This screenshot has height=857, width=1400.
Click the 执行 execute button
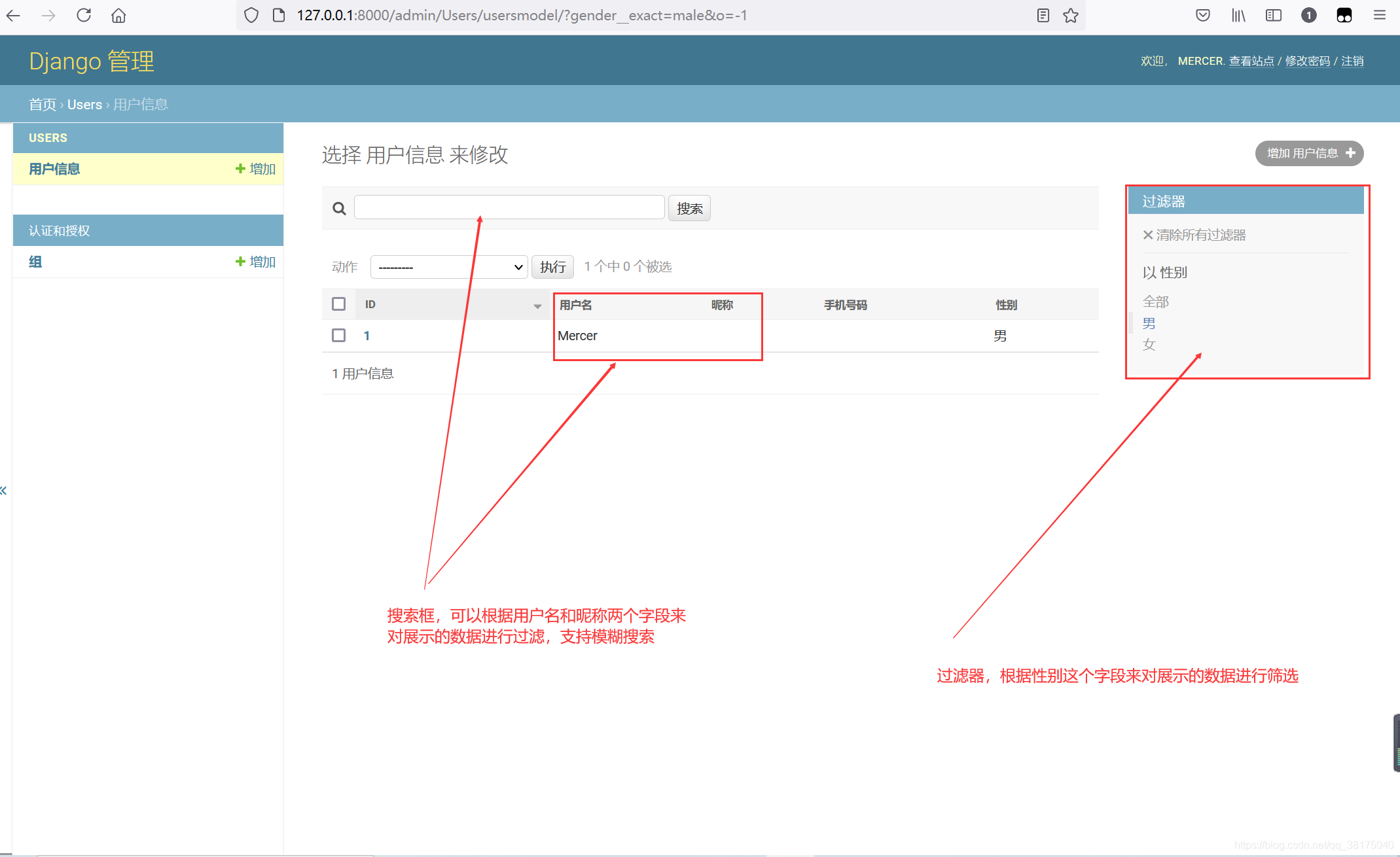552,267
